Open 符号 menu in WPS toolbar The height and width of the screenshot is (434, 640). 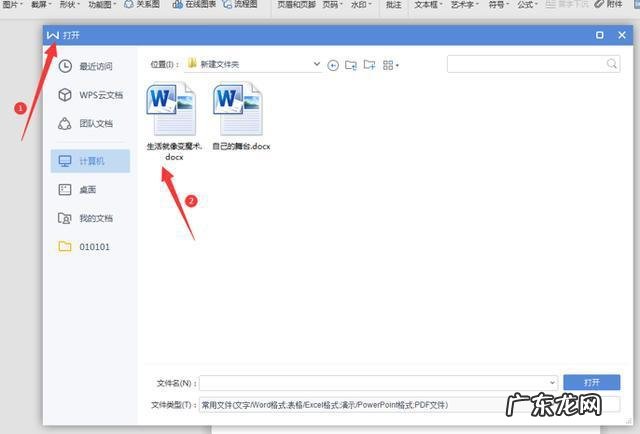click(x=498, y=5)
